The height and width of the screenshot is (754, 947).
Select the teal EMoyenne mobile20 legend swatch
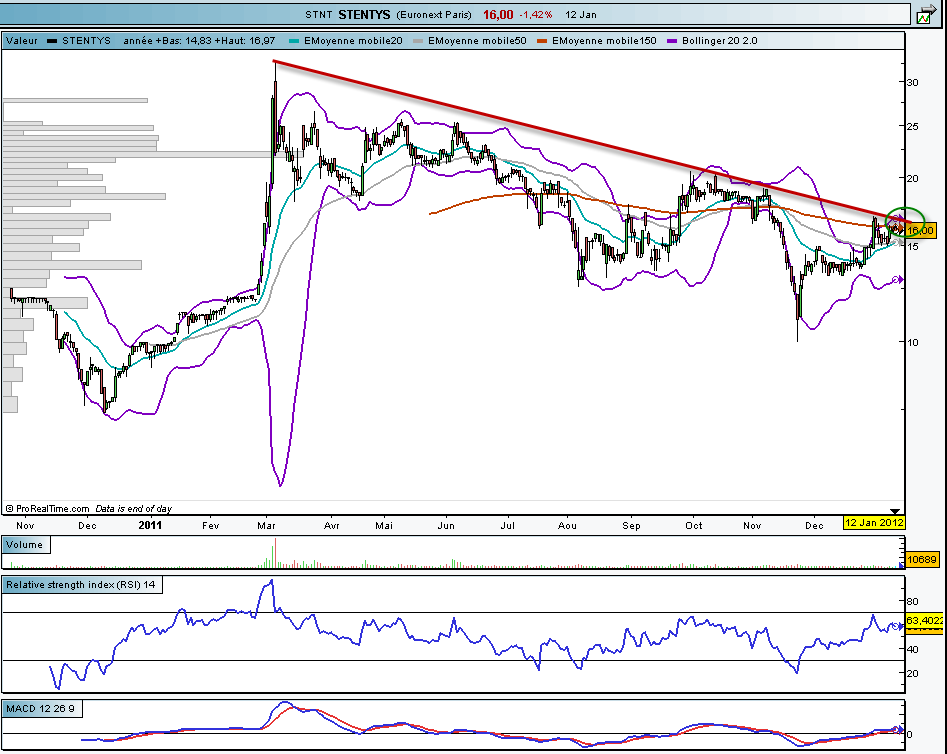coord(294,41)
